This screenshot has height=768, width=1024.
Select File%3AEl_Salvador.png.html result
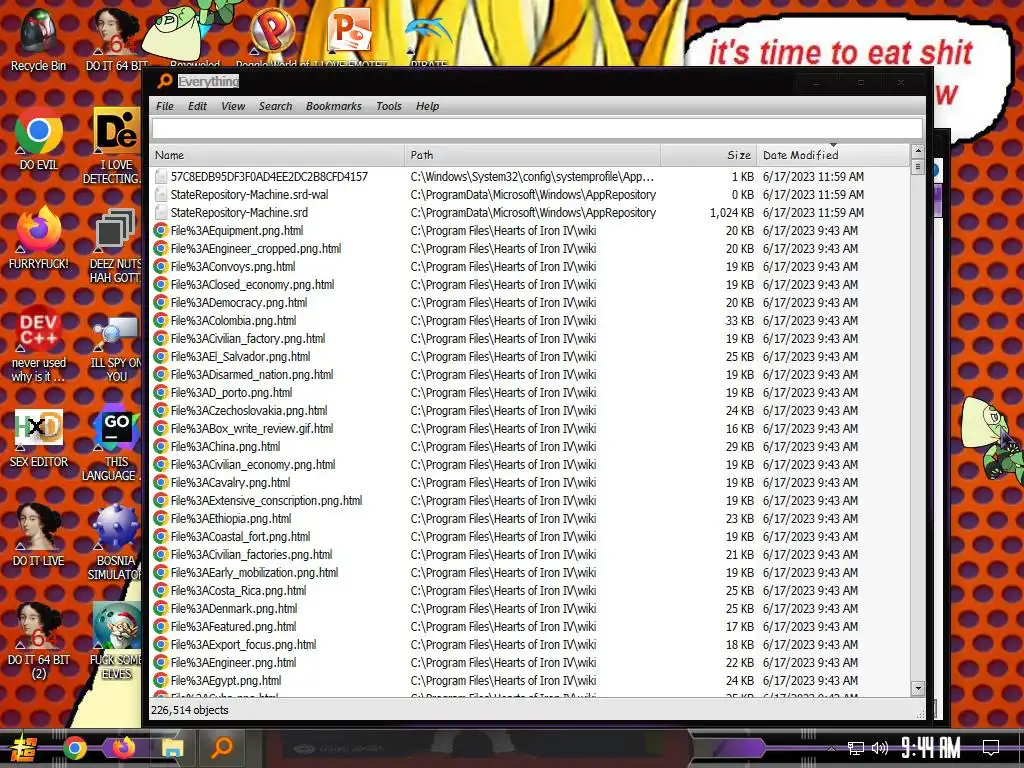pos(530,357)
